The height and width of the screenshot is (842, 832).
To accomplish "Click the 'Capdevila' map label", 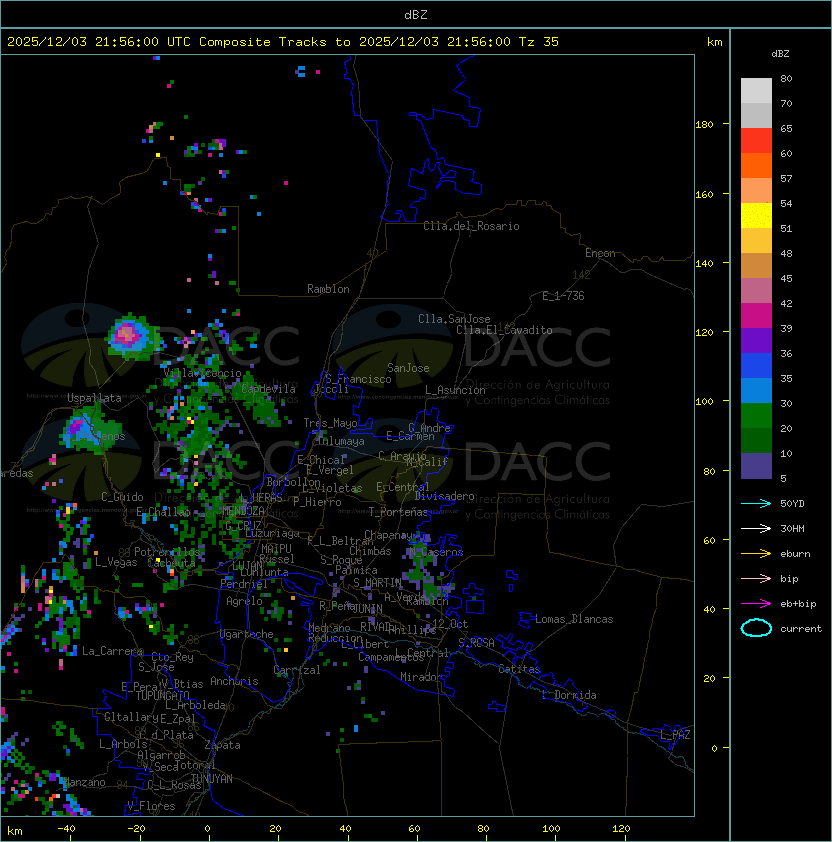I will click(268, 389).
